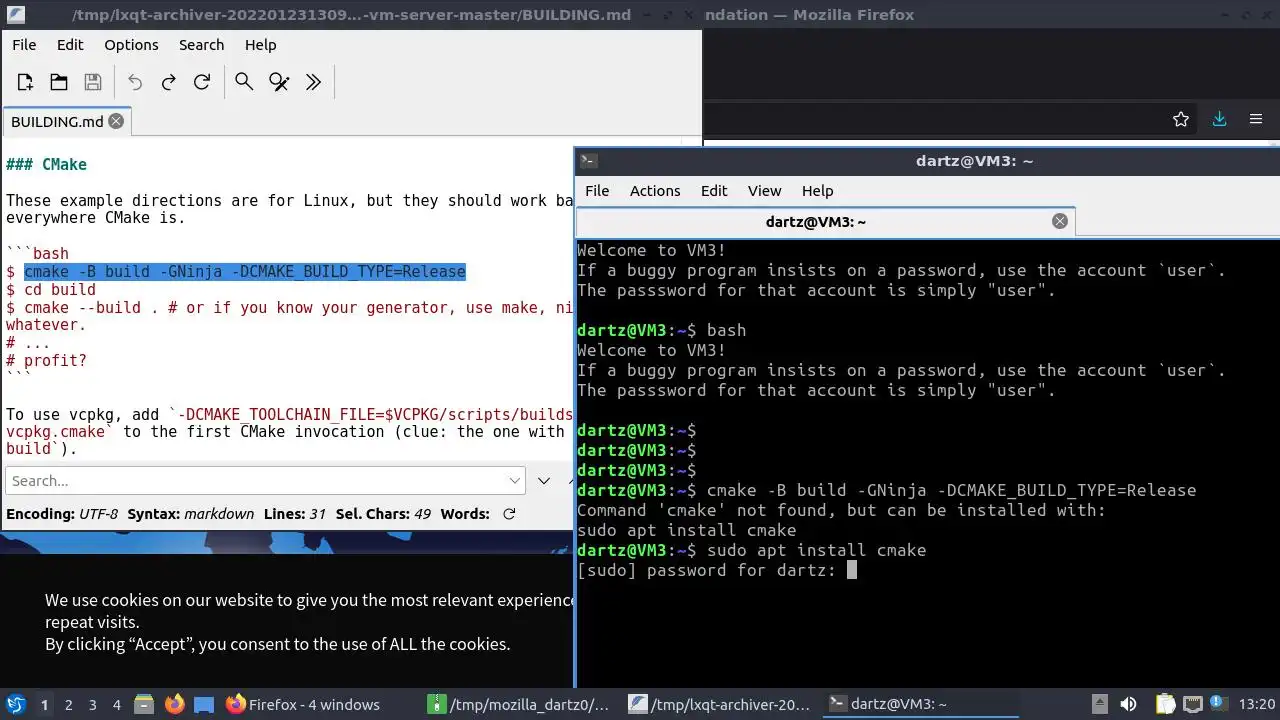Launch Firefox from the quicklaunch icon
Image resolution: width=1280 pixels, height=720 pixels.
tap(174, 704)
